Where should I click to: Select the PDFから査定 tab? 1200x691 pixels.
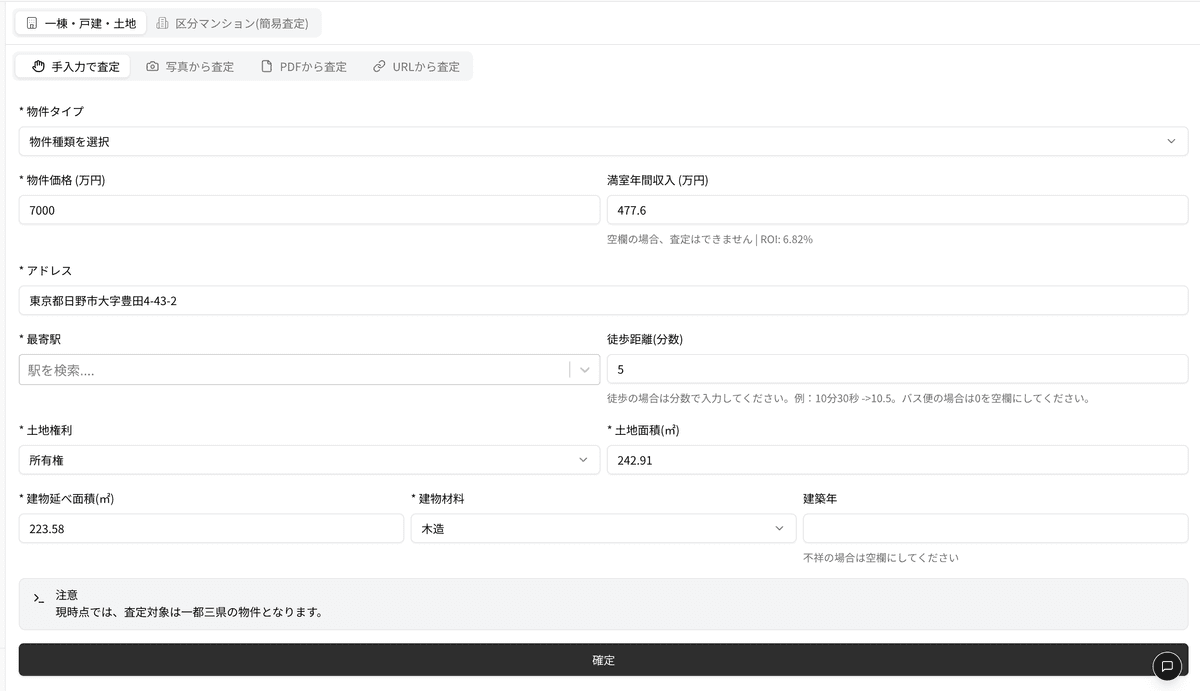[x=304, y=67]
